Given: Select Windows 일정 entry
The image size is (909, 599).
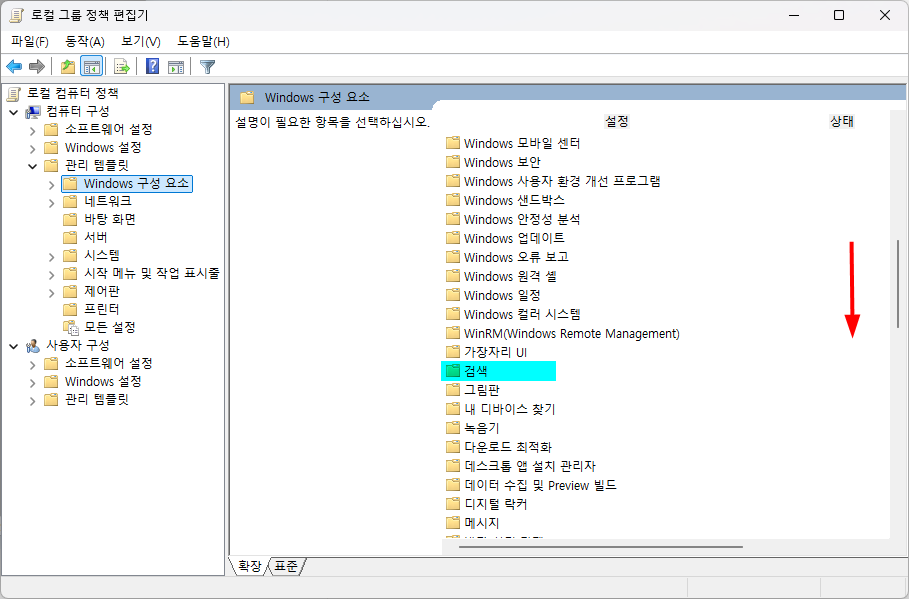Looking at the screenshot, I should click(502, 295).
